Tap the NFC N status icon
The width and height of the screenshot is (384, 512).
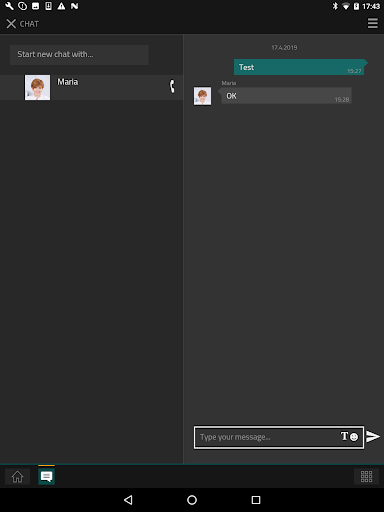point(75,6)
